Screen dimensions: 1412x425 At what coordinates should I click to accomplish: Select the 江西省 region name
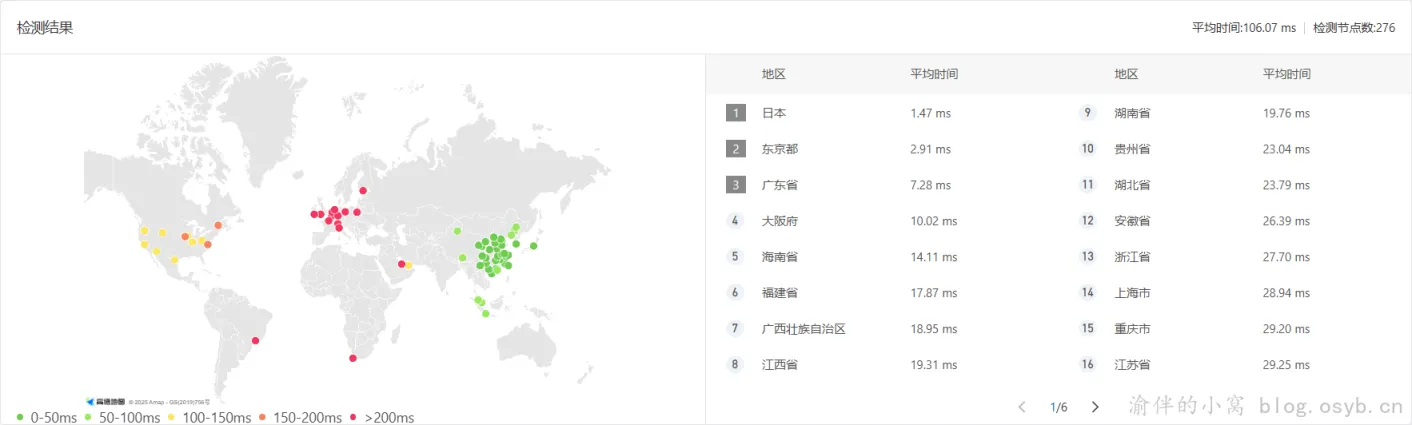(780, 365)
